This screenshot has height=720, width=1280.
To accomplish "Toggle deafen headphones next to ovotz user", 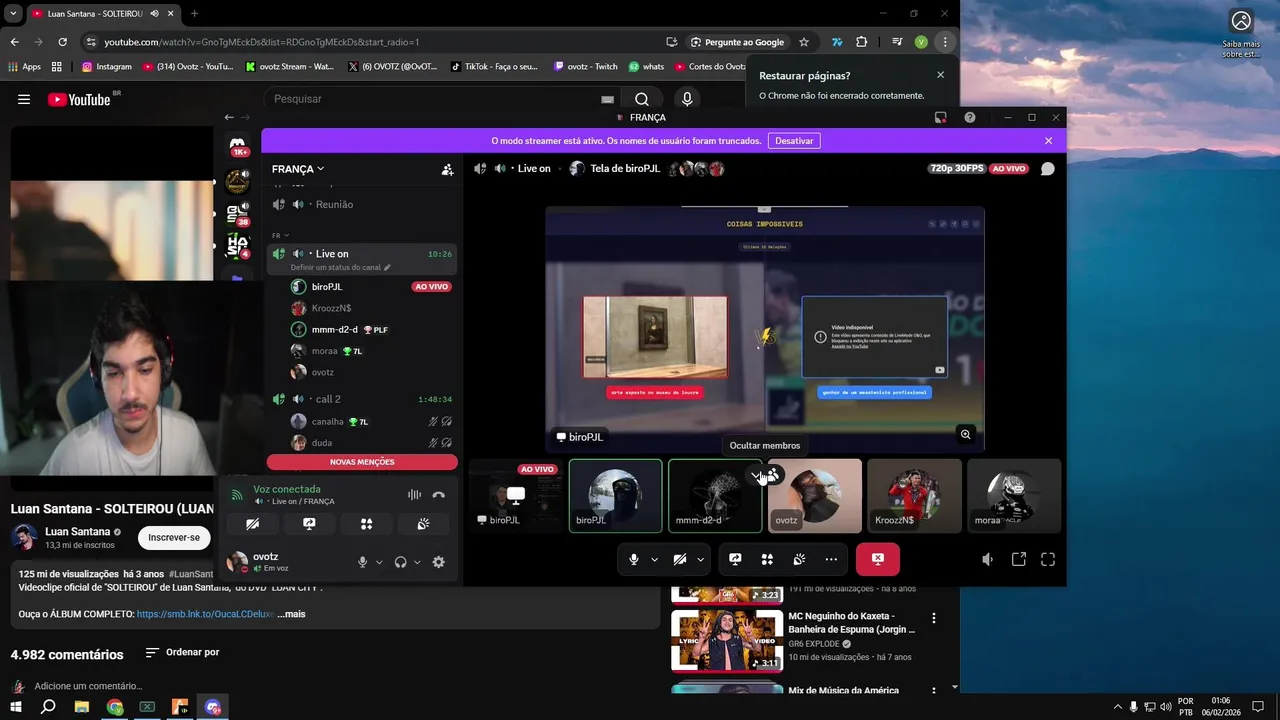I will pos(400,562).
